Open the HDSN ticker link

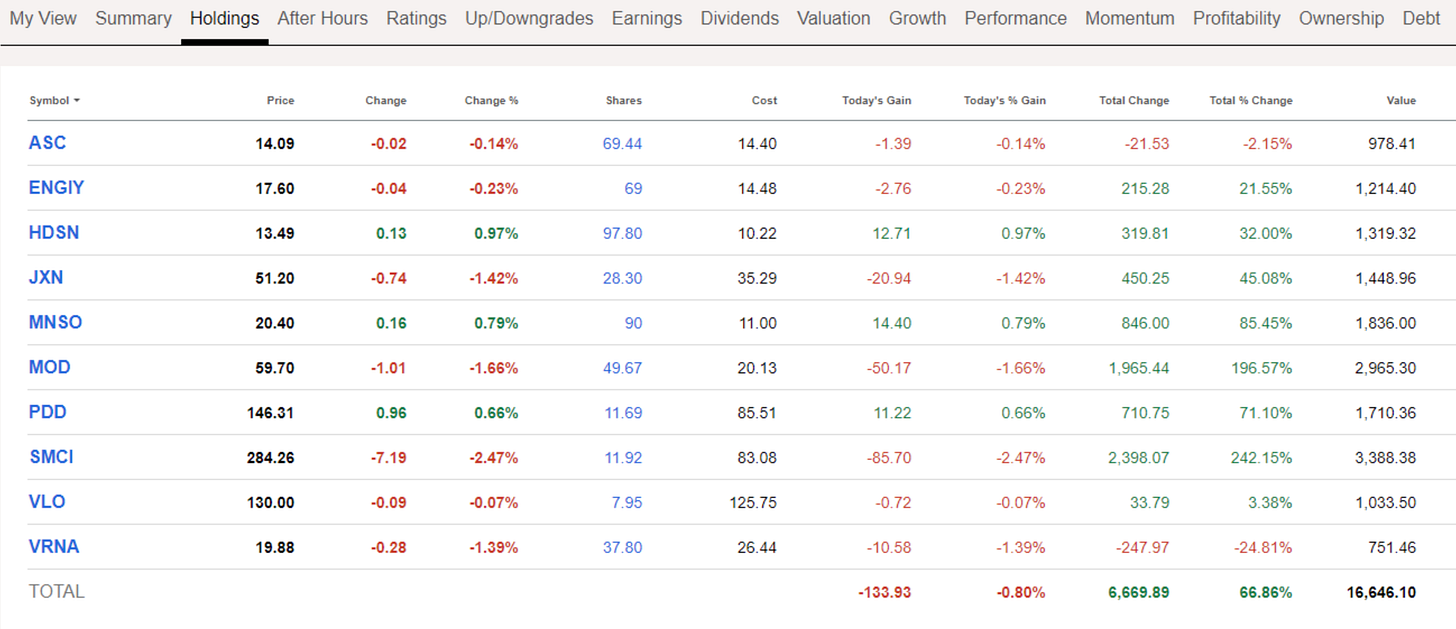click(54, 233)
